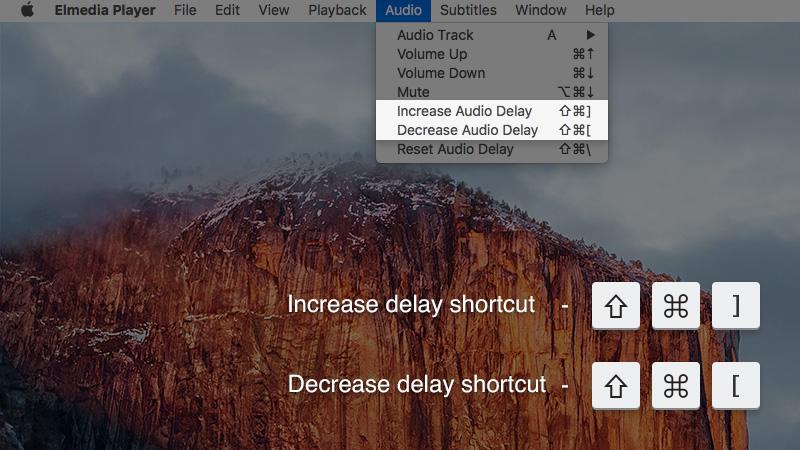Viewport: 800px width, 450px height.
Task: Close the open Audio menu
Action: pyautogui.click(x=403, y=10)
